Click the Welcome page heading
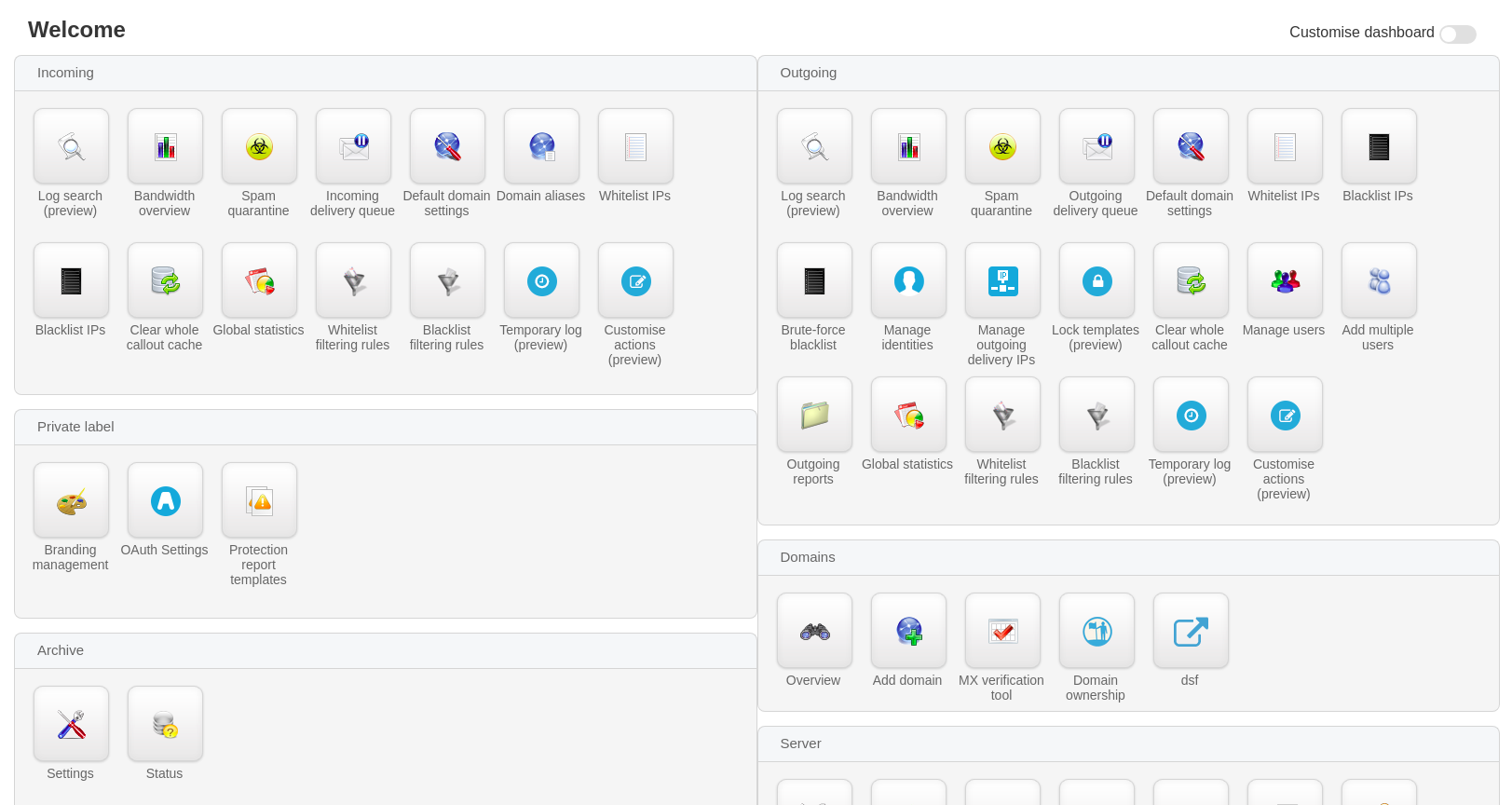This screenshot has height=805, width=1512. click(76, 30)
